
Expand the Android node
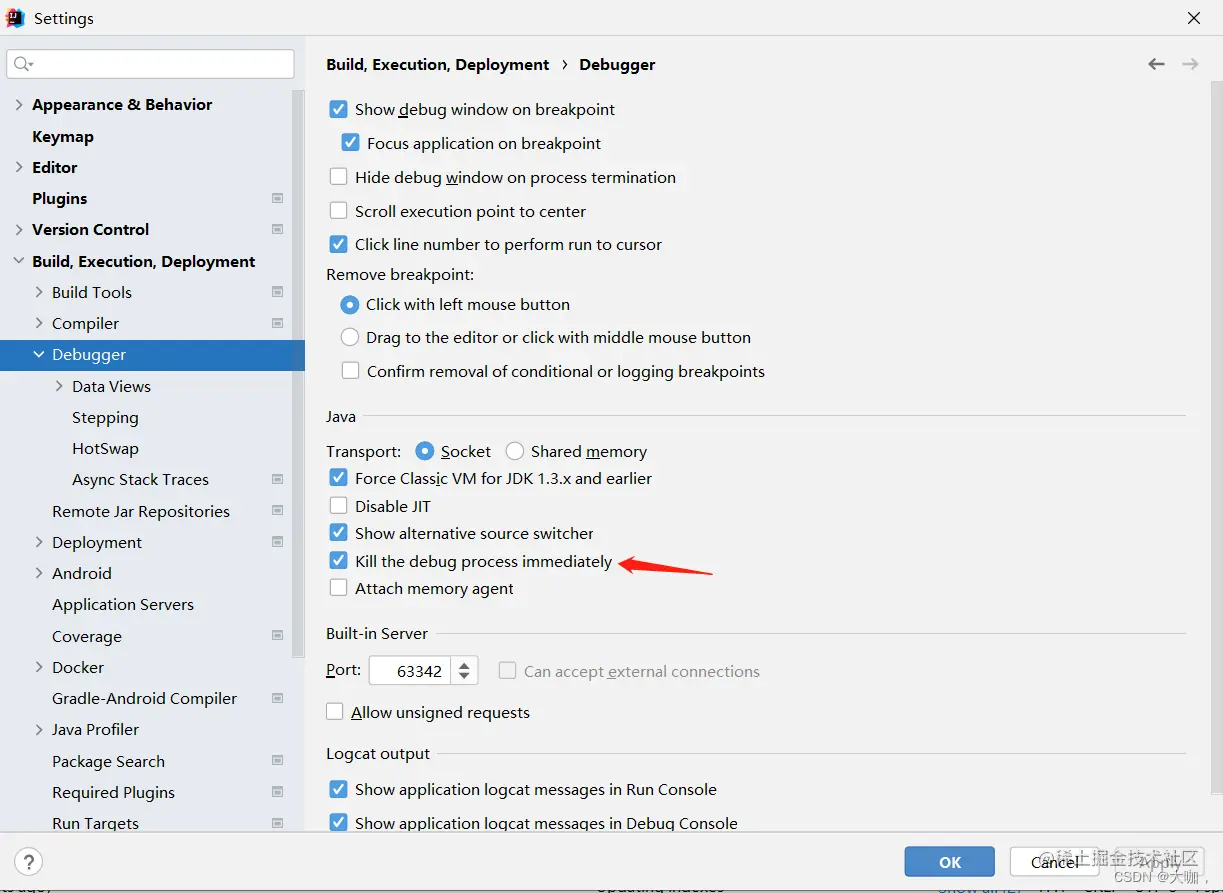pos(39,573)
